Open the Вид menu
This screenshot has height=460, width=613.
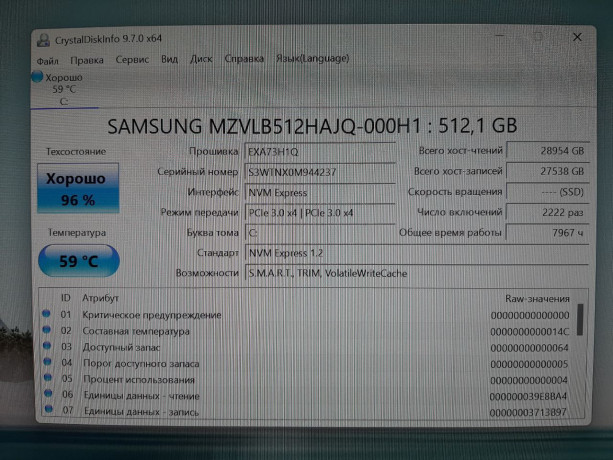click(170, 59)
